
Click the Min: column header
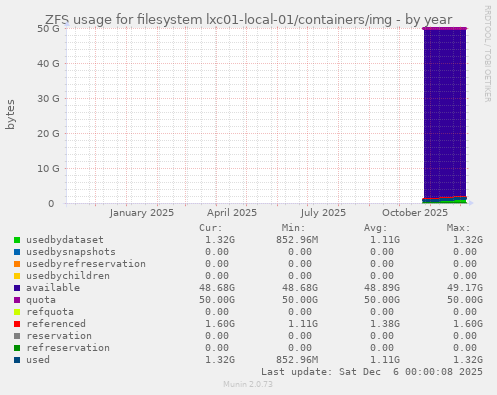(x=293, y=228)
